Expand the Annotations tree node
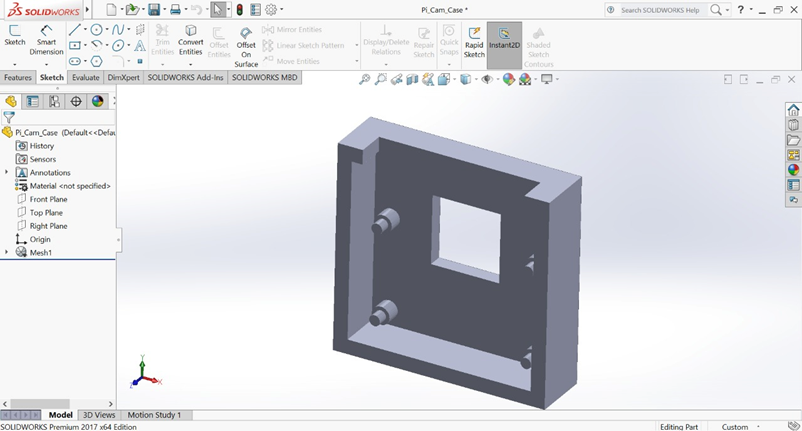This screenshot has height=431, width=802. point(6,172)
